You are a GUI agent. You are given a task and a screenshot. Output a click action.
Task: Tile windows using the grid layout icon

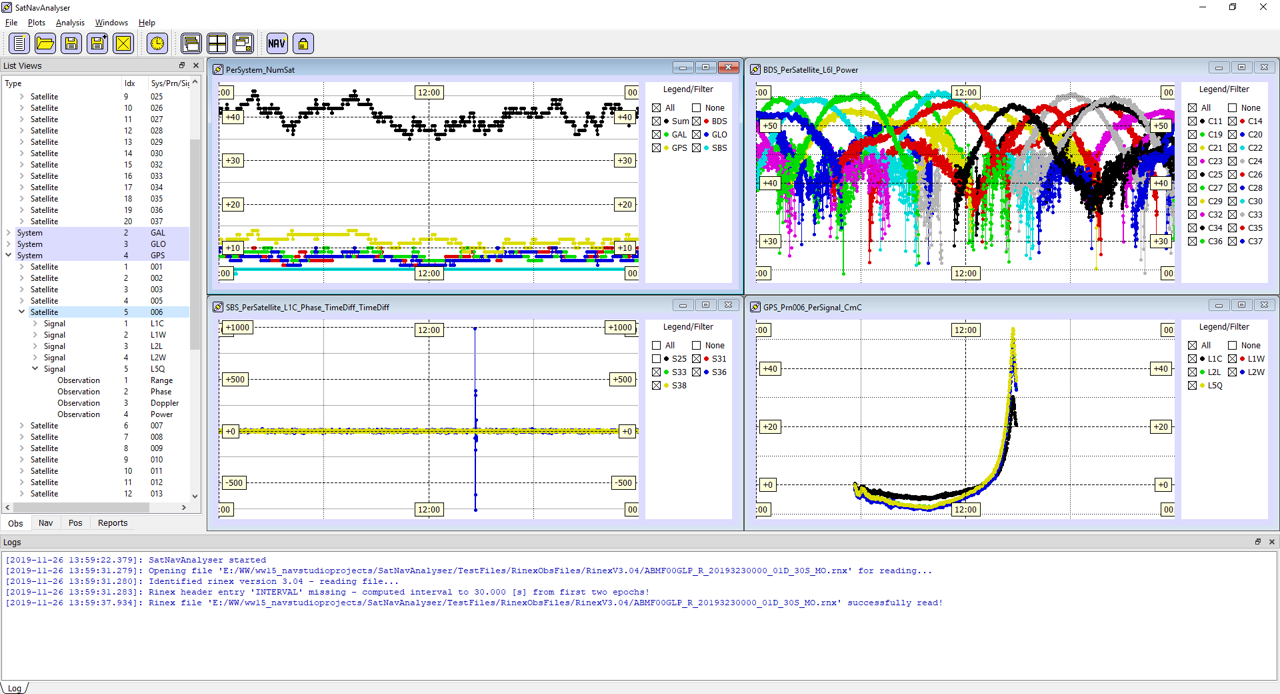[x=217, y=43]
